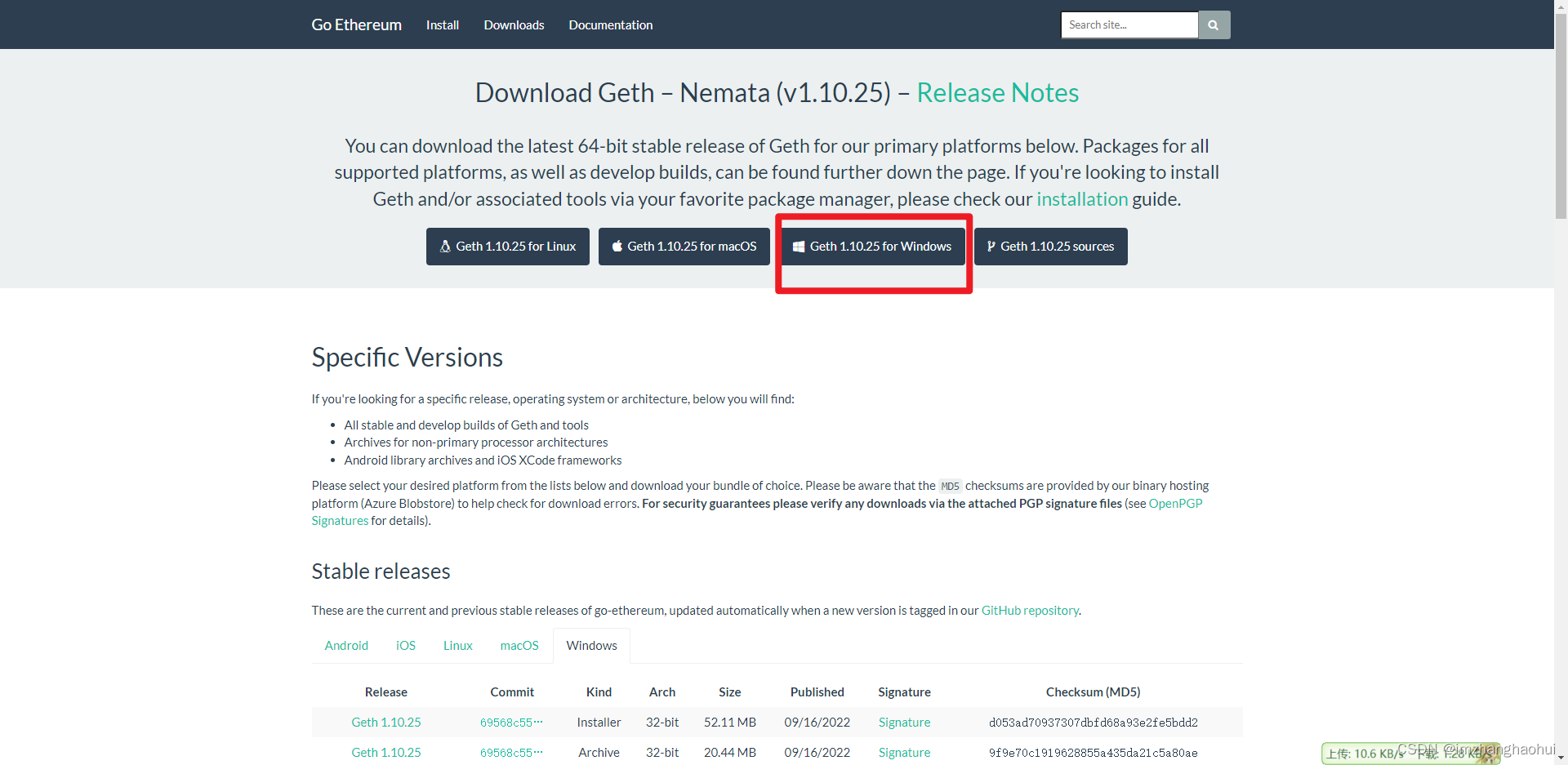Focus the Search site input field

(1129, 25)
